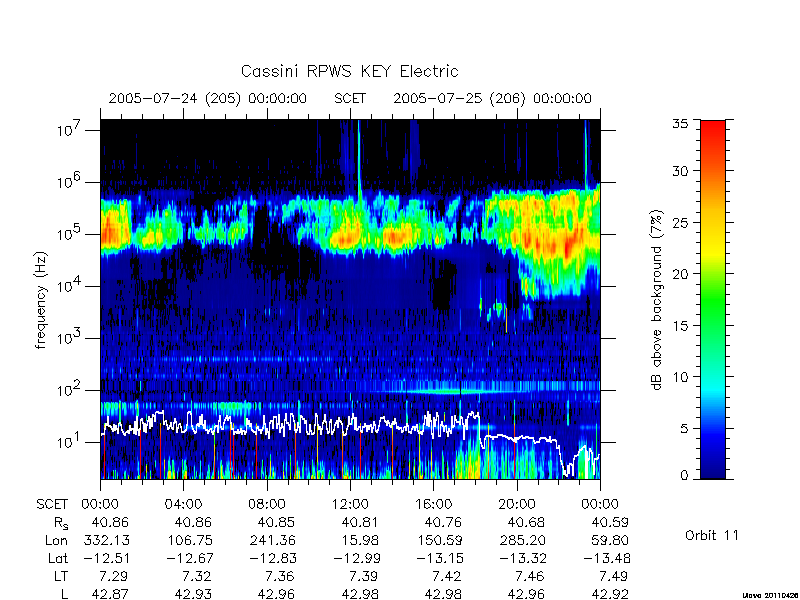Click the 'Cassini RPWS KEY Electric' title
This screenshot has height=600, width=800.
pos(349,71)
